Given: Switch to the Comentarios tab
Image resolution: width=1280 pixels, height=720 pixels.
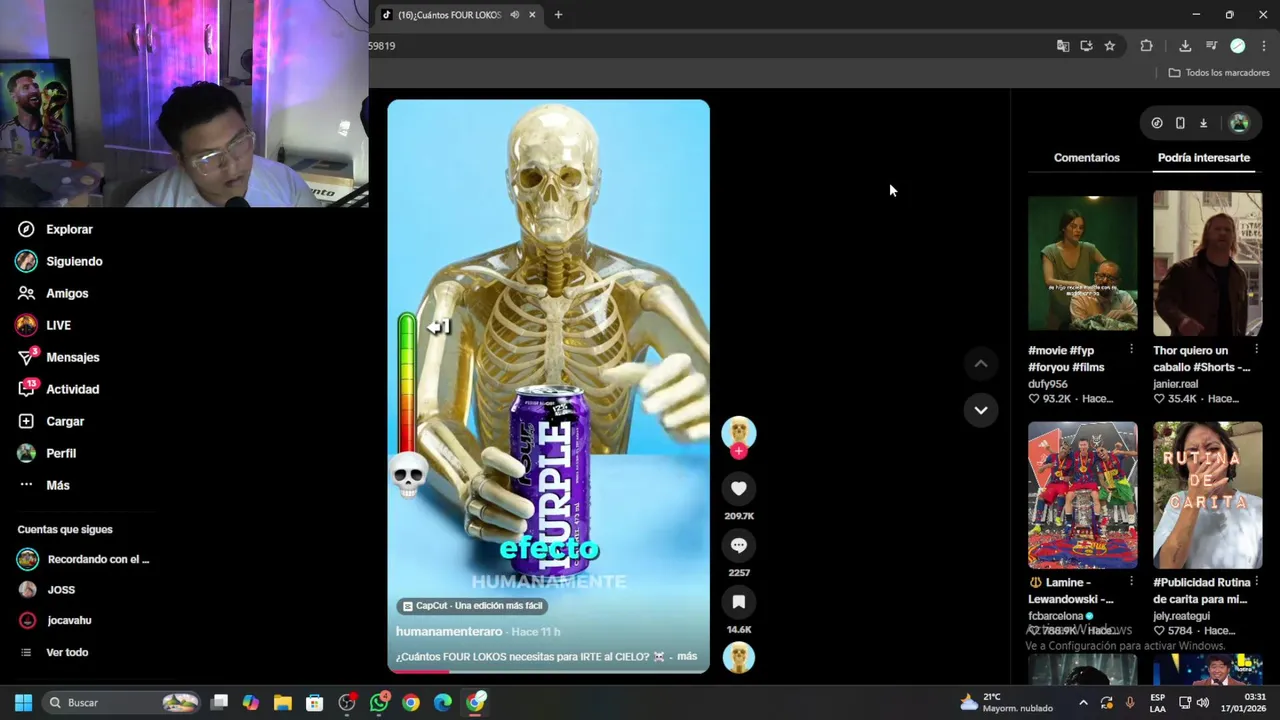Looking at the screenshot, I should tap(1086, 158).
